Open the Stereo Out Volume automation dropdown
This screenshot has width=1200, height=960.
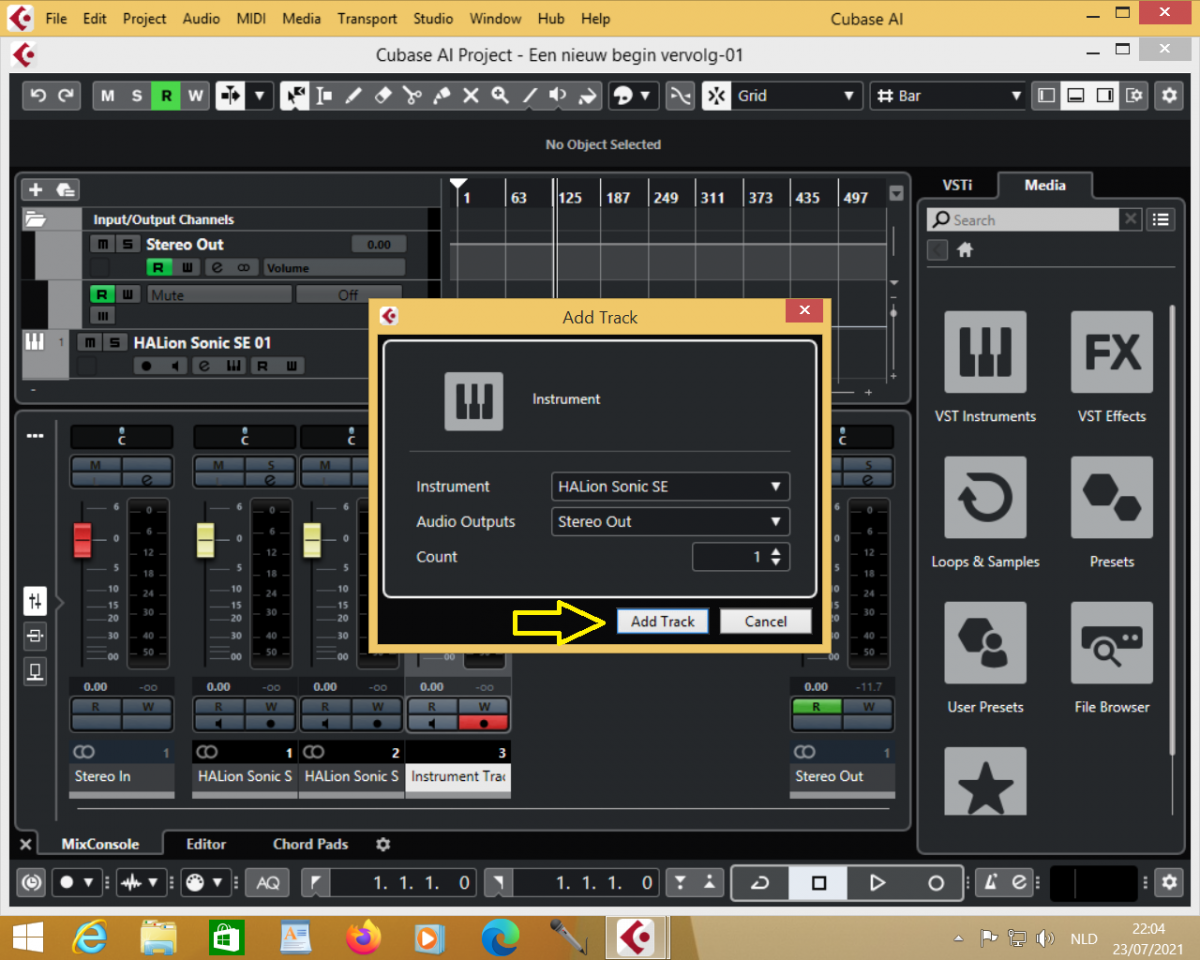(334, 268)
